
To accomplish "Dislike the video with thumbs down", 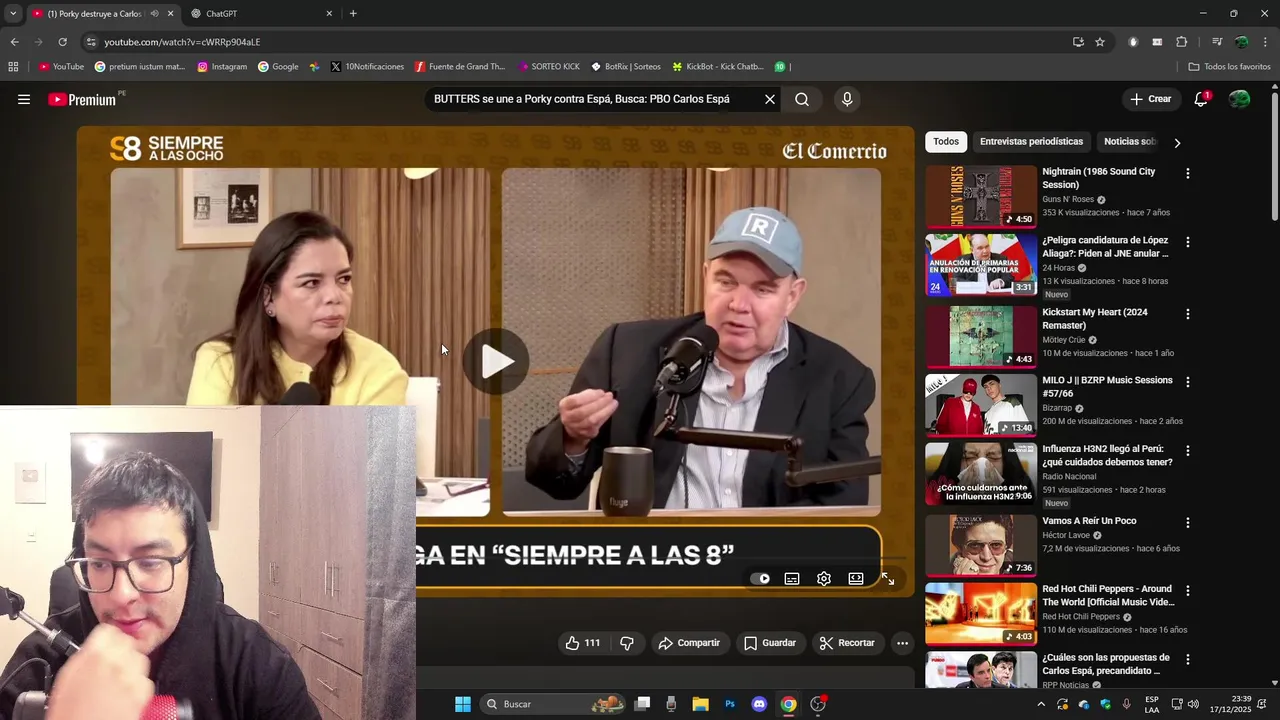I will coord(627,643).
